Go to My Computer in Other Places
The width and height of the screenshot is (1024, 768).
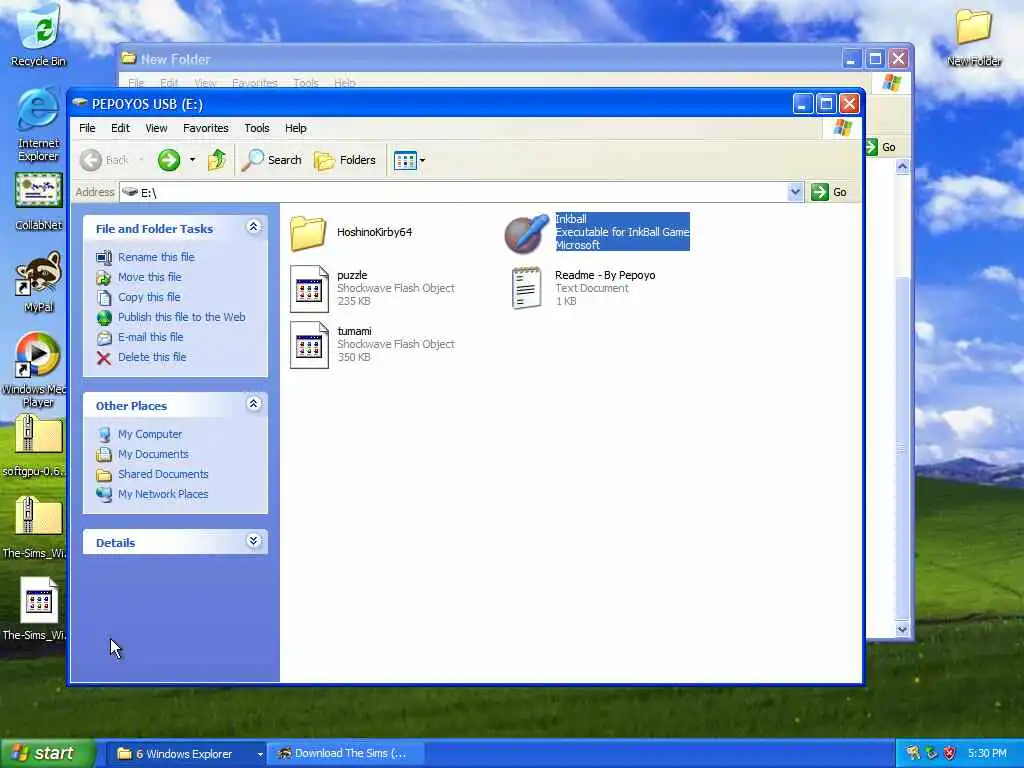[x=150, y=434]
